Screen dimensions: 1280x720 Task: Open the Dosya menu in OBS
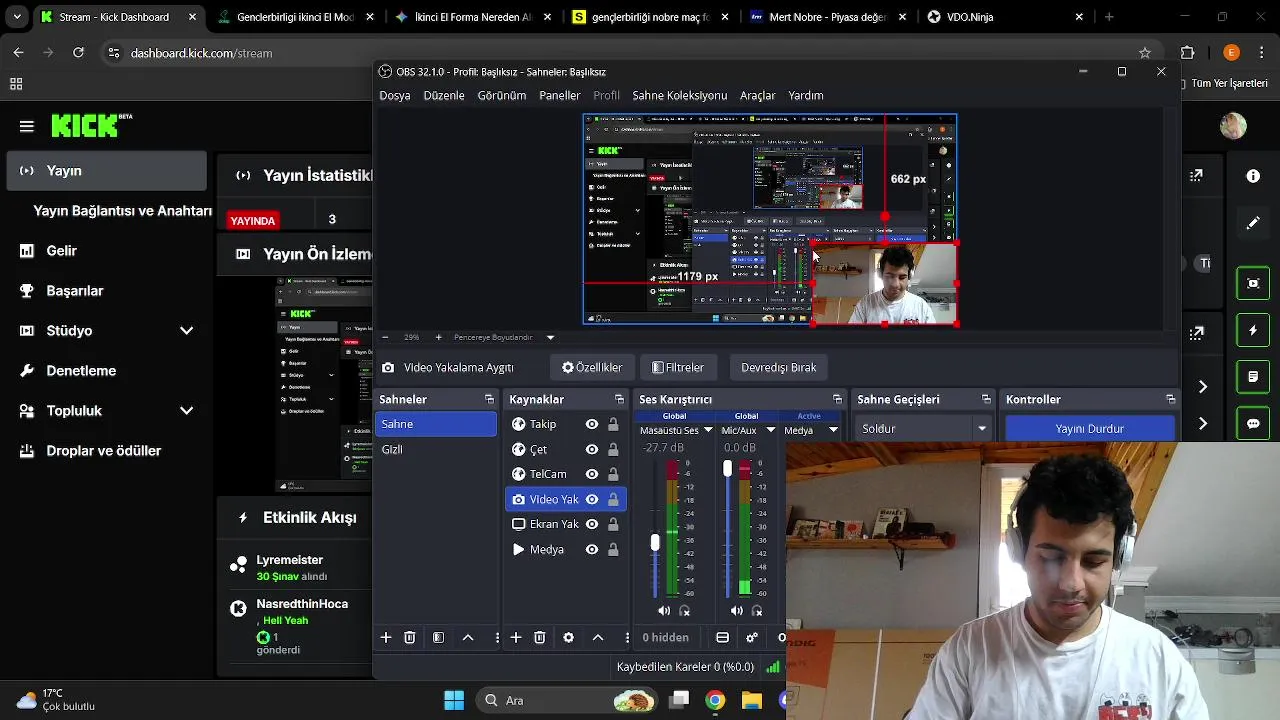point(395,95)
